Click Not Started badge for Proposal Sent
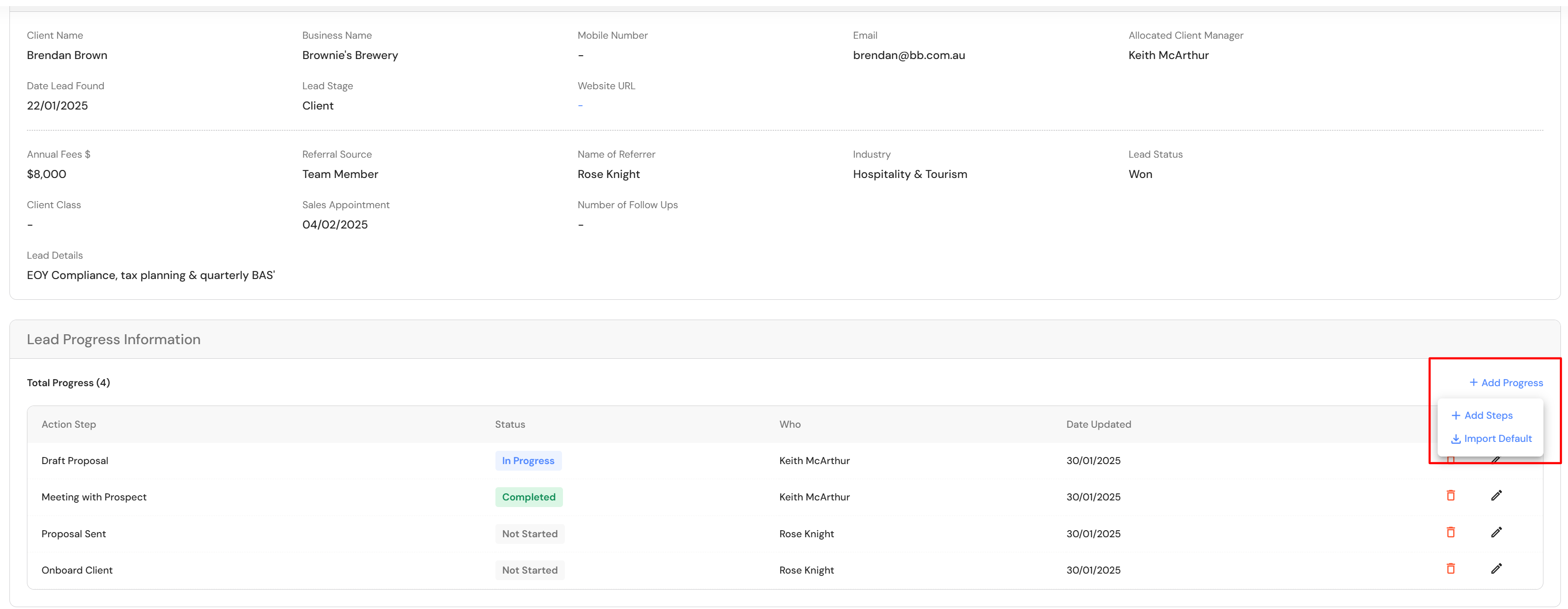 tap(529, 533)
